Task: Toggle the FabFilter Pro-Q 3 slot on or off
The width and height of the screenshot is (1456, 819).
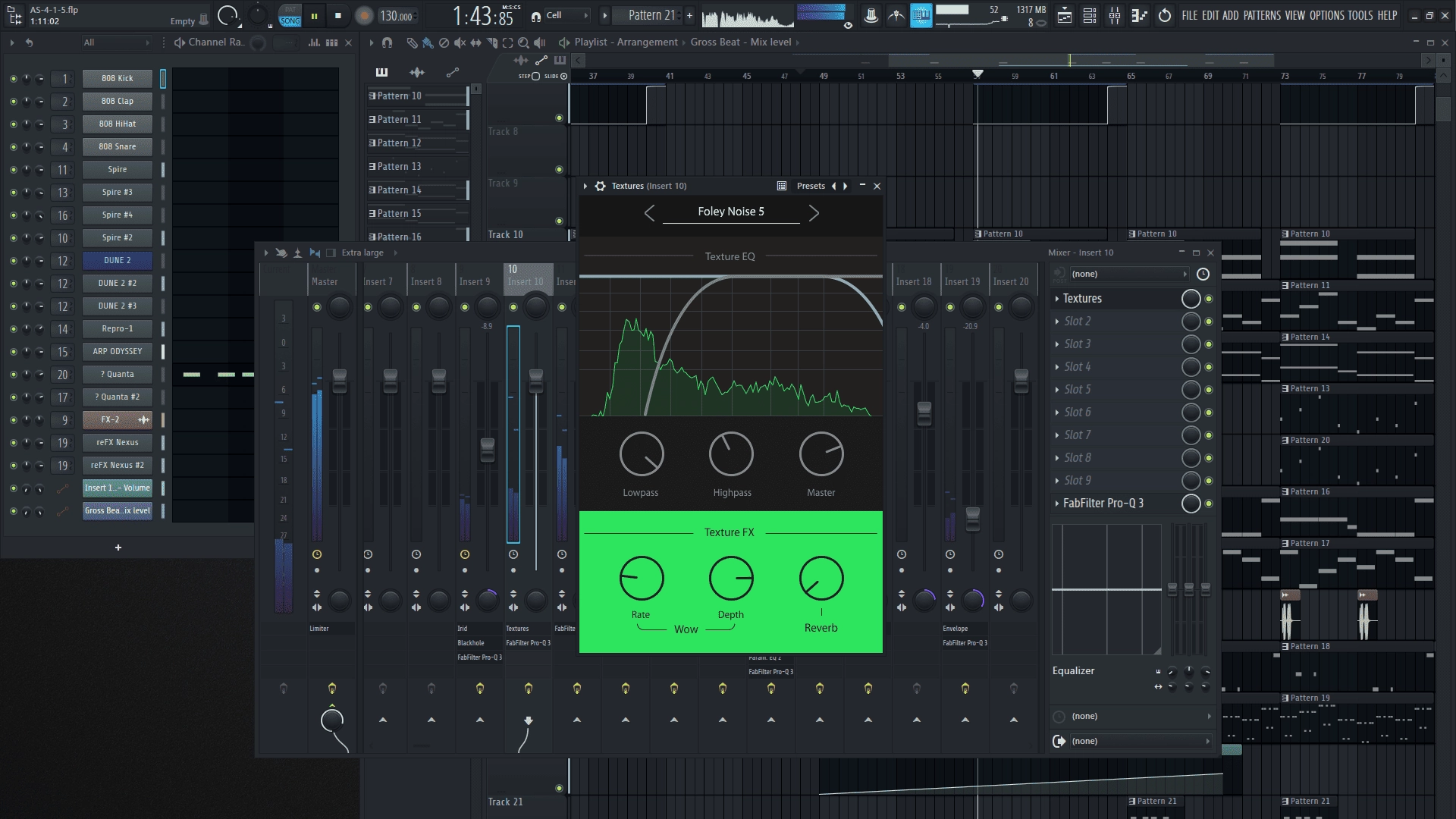Action: coord(1209,504)
